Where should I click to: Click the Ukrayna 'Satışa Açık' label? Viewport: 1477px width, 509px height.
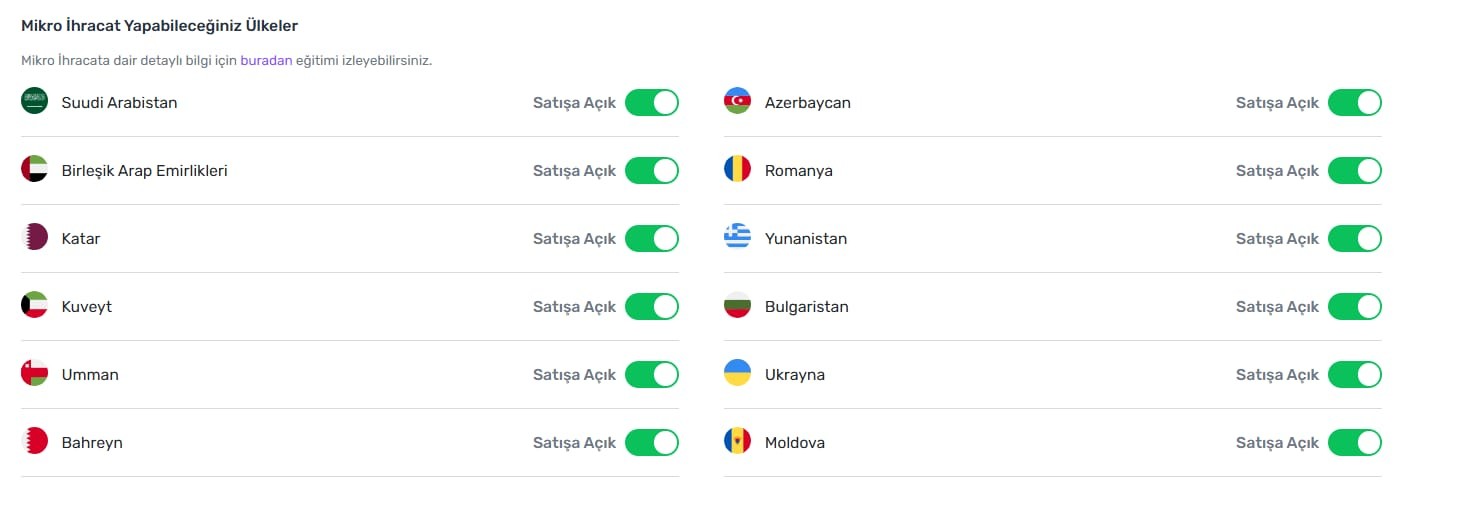pyautogui.click(x=1277, y=375)
